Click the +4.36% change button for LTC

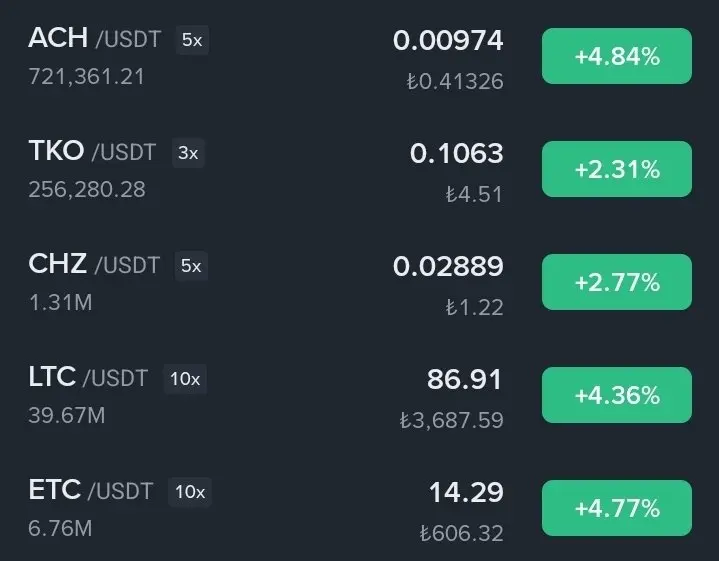click(617, 394)
